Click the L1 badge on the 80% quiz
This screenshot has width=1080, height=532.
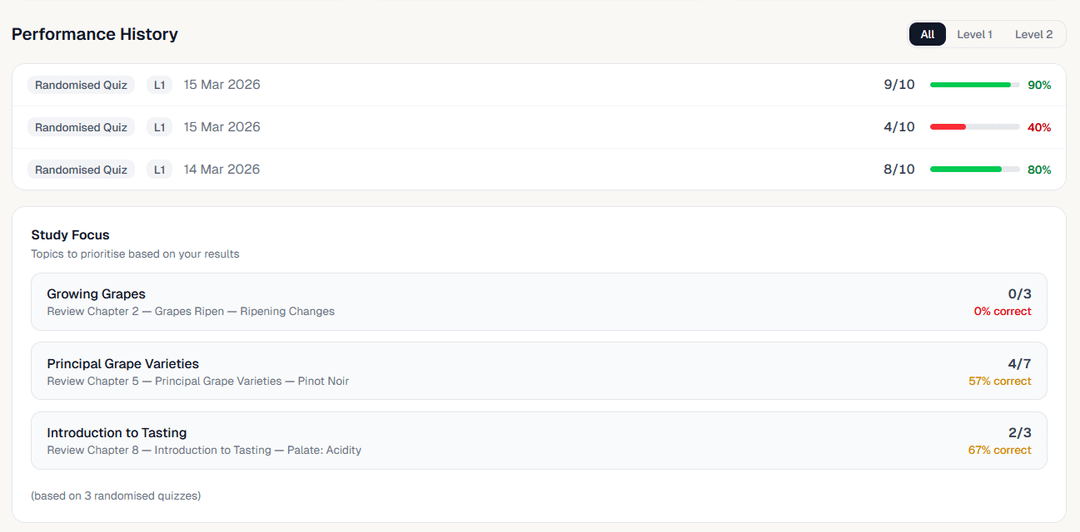(159, 170)
